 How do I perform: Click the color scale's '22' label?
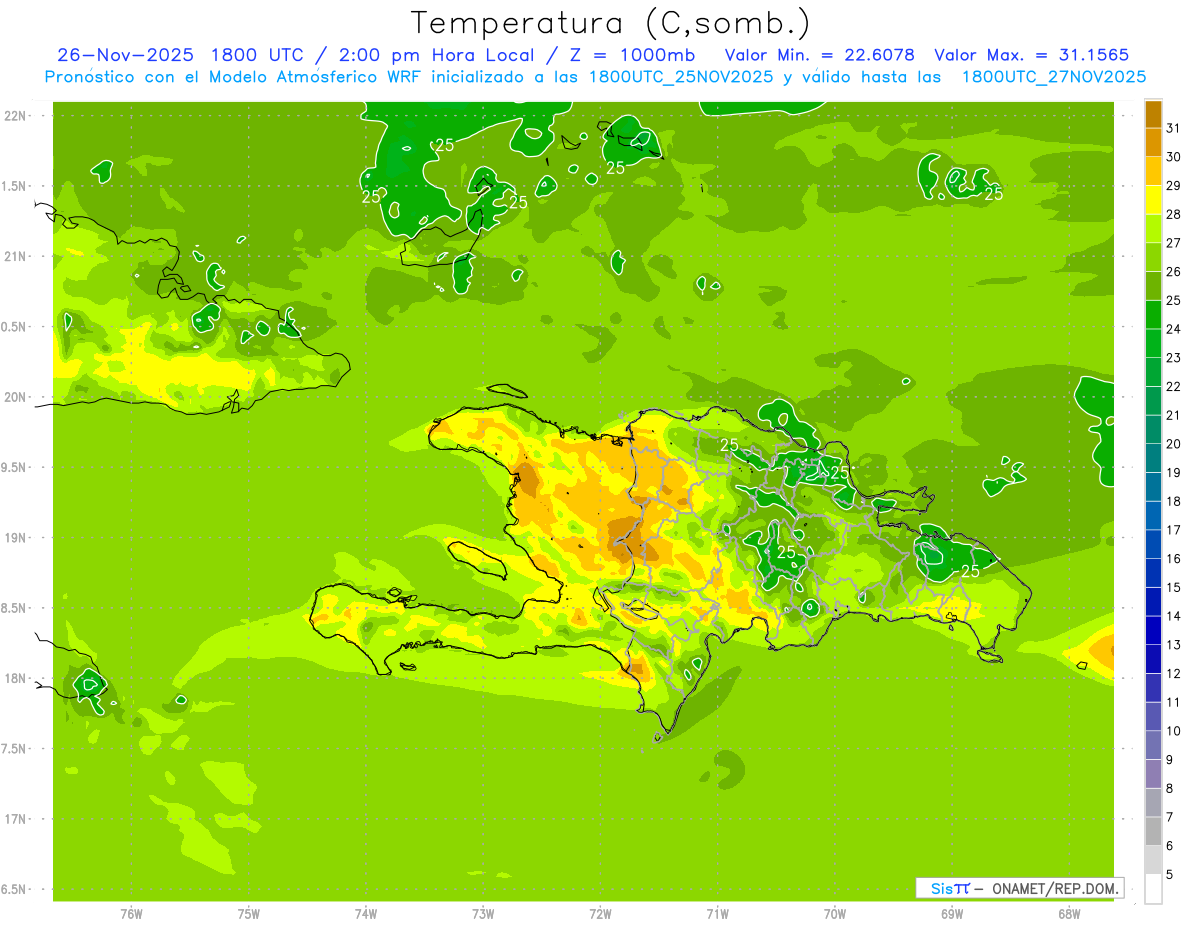[1174, 387]
